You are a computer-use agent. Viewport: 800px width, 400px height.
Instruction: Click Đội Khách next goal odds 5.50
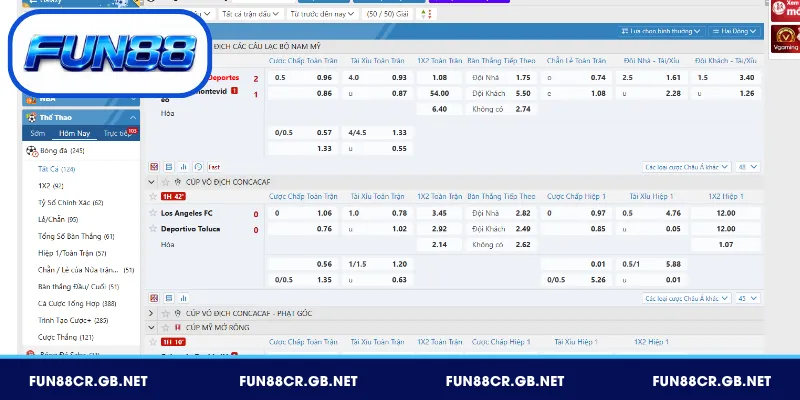(523, 93)
